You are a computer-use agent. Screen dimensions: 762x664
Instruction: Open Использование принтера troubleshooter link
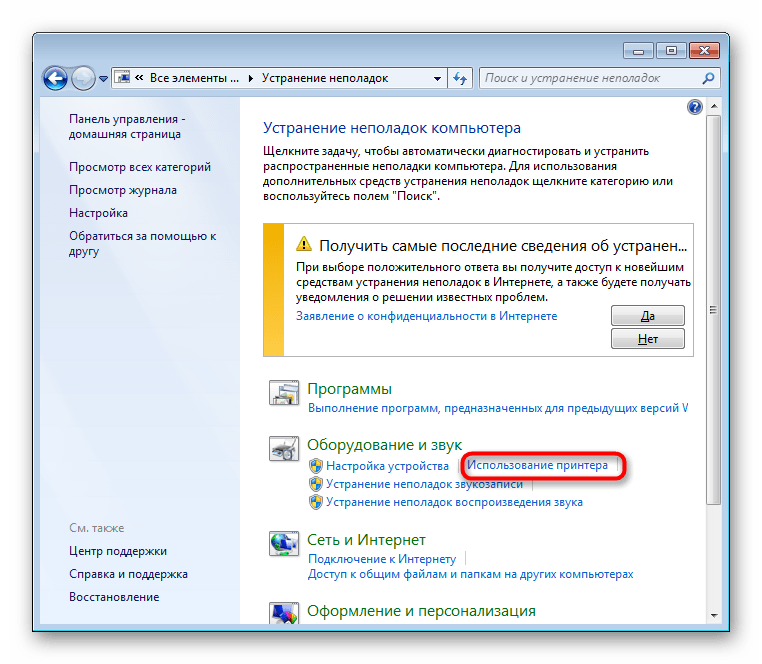click(x=537, y=465)
